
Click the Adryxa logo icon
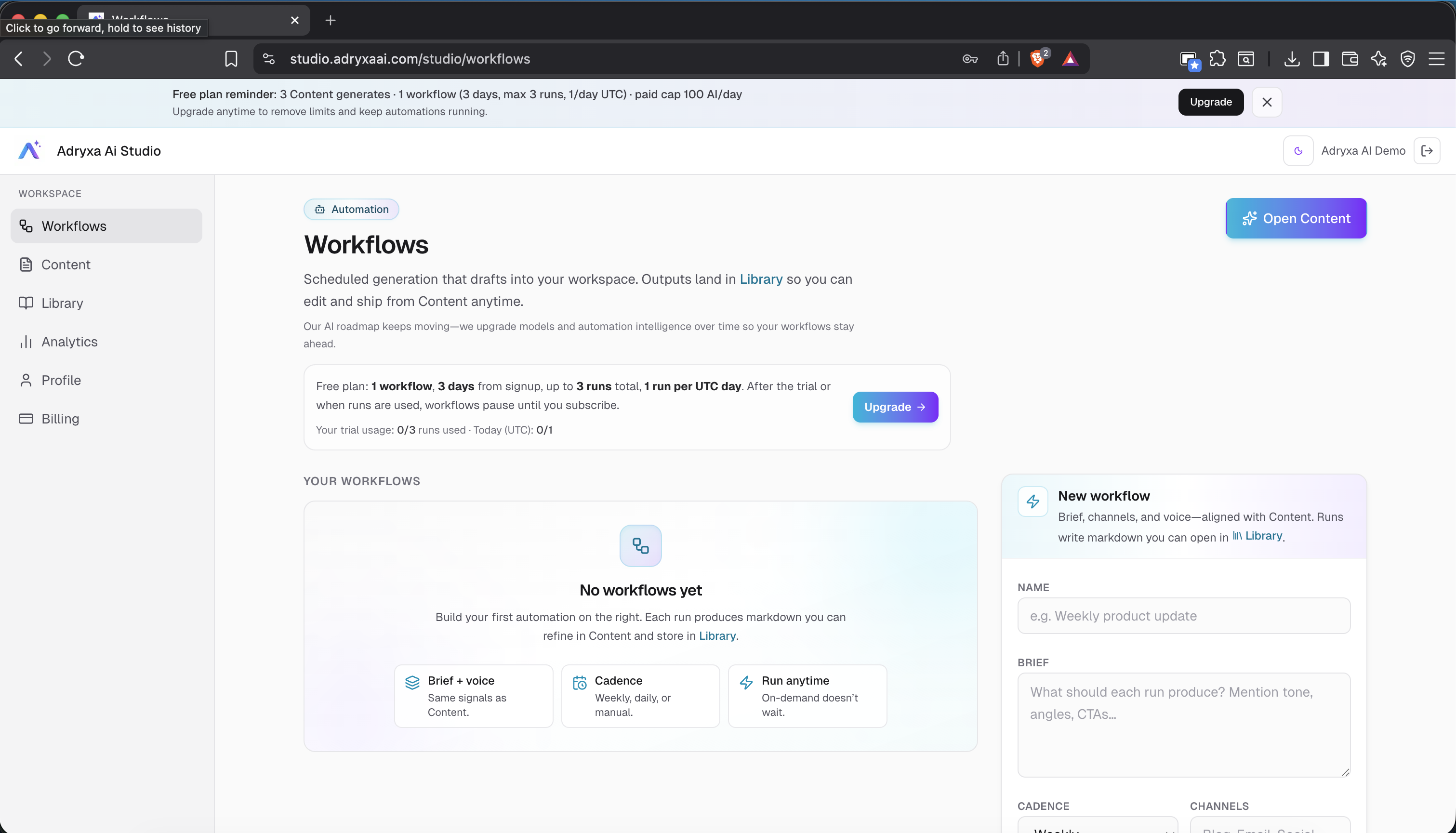point(30,150)
